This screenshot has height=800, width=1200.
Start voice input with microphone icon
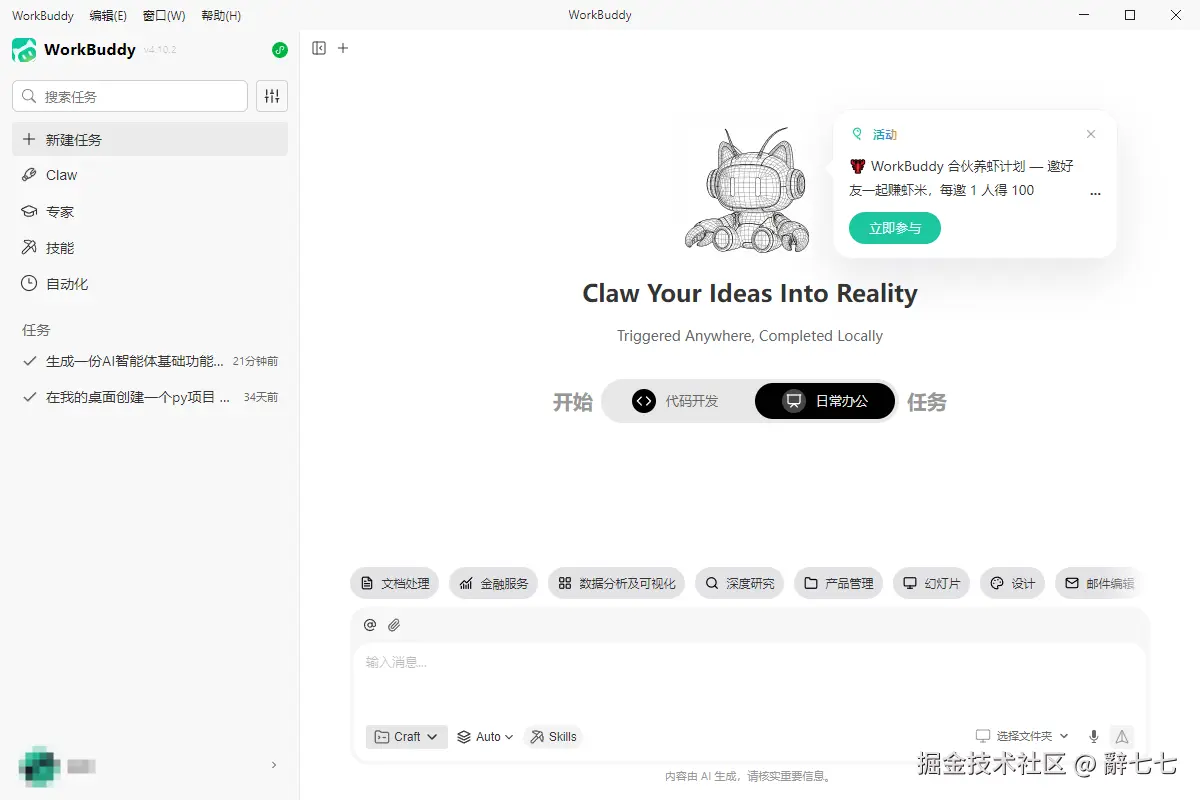tap(1094, 736)
